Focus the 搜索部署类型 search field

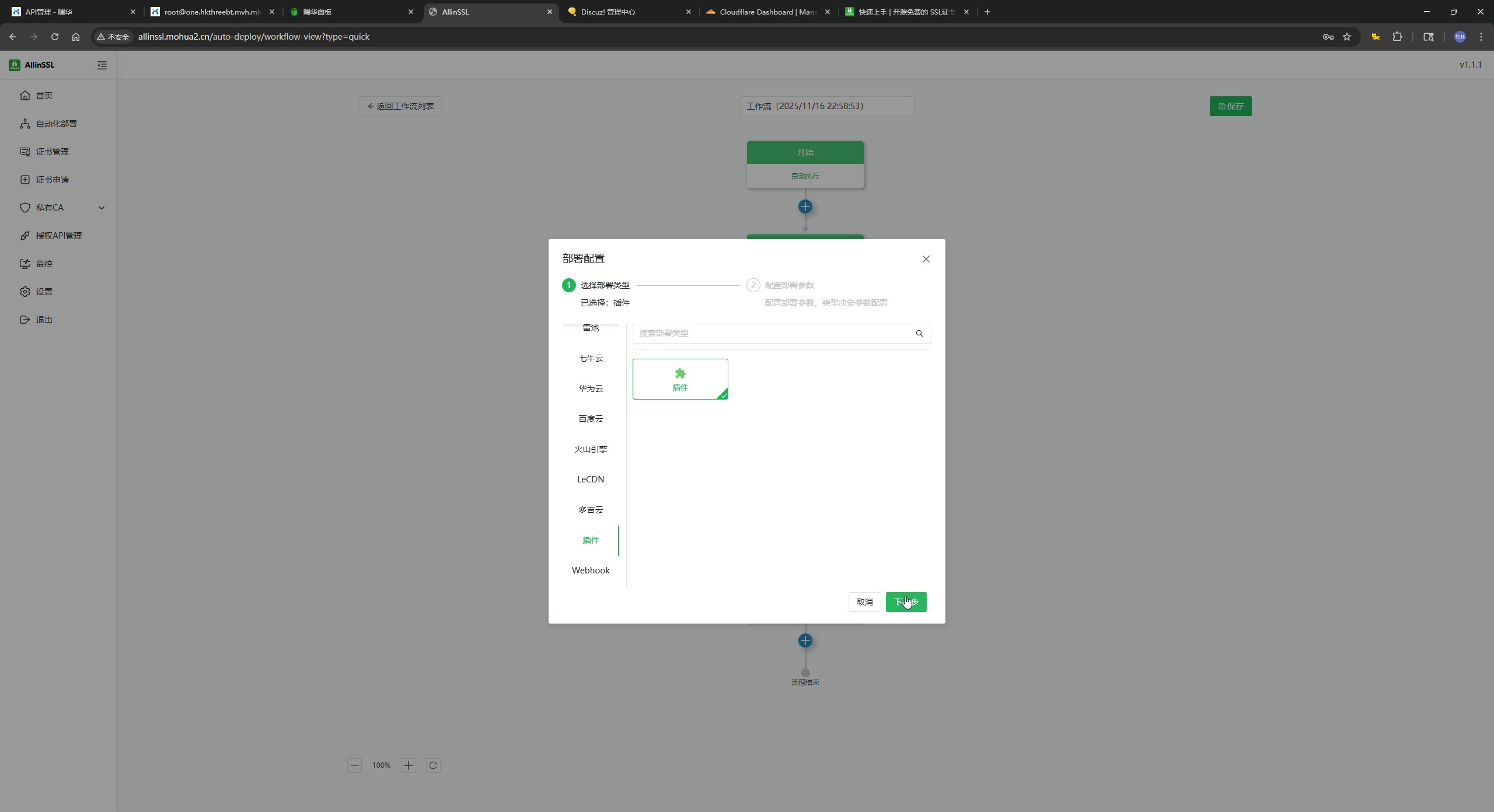point(770,334)
